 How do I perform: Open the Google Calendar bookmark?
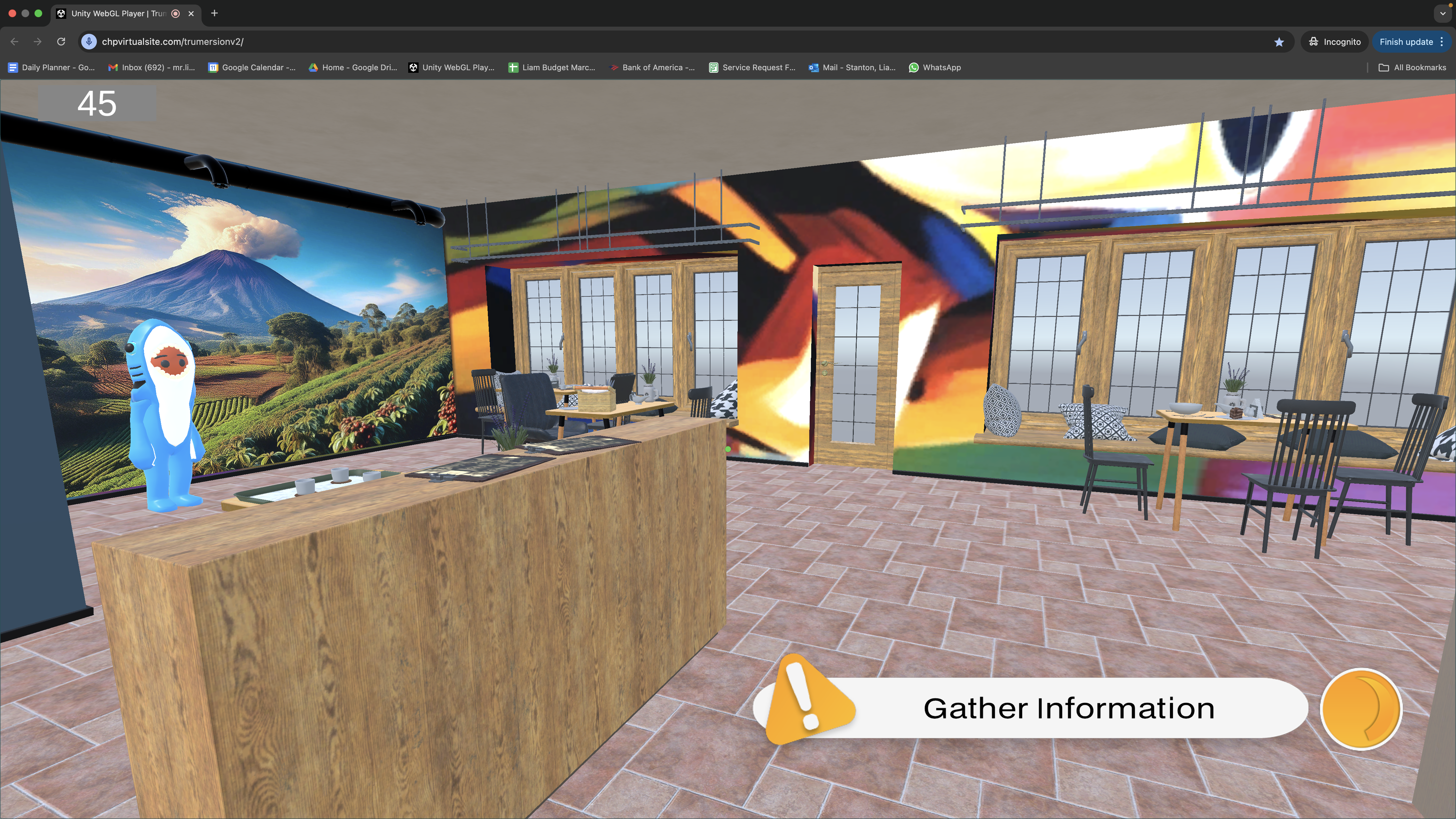click(252, 67)
